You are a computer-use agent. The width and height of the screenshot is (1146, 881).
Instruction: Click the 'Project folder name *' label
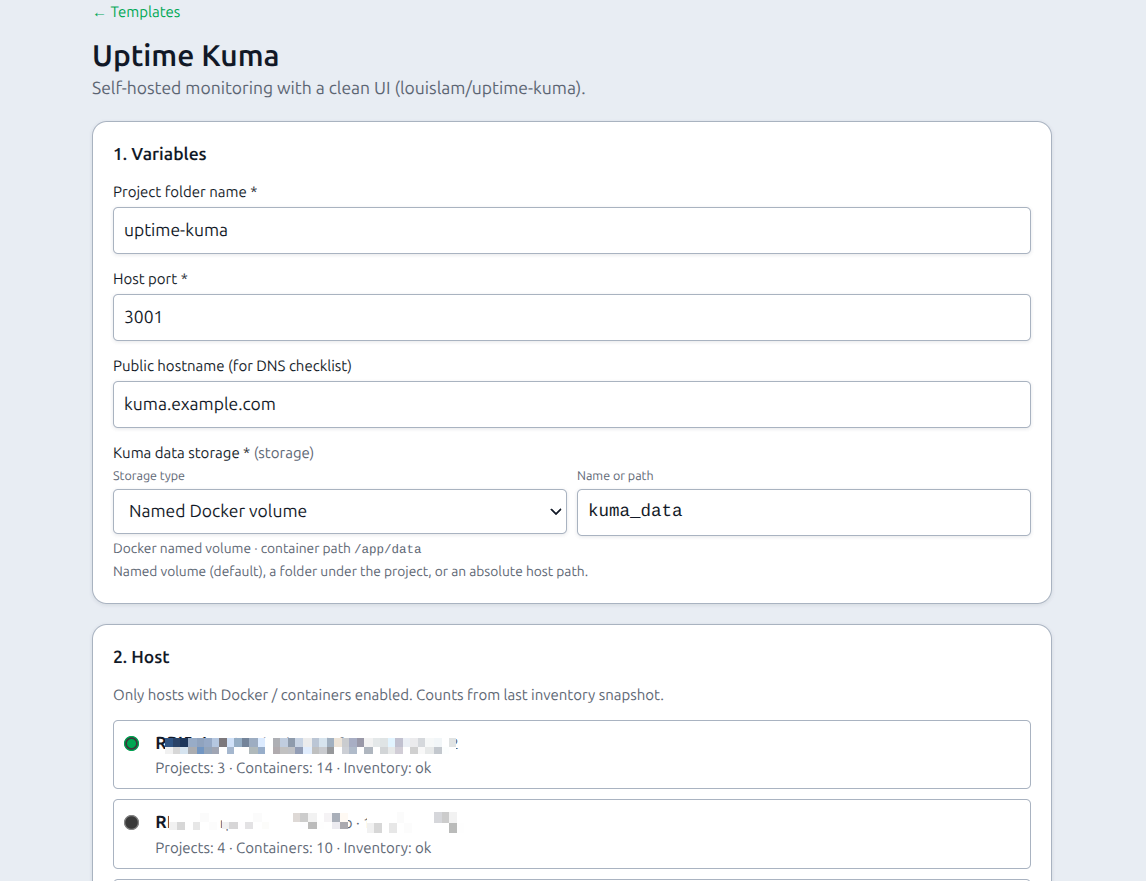[185, 192]
